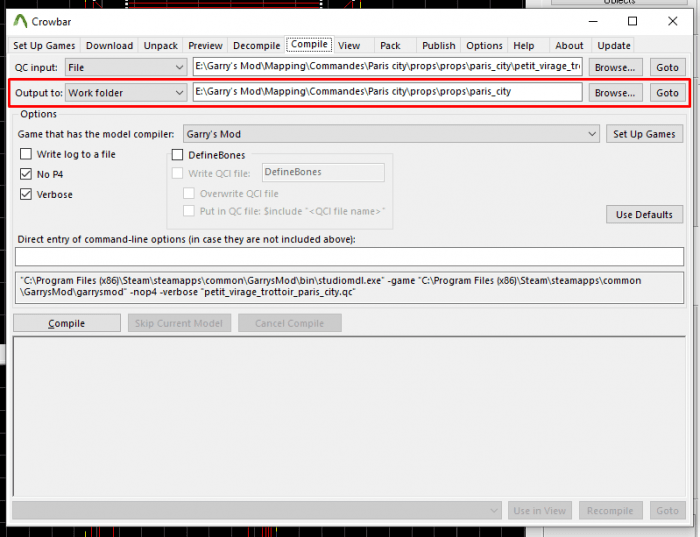Viewport: 700px width, 537px height.
Task: Click Goto next to QC input path
Action: pyautogui.click(x=667, y=67)
